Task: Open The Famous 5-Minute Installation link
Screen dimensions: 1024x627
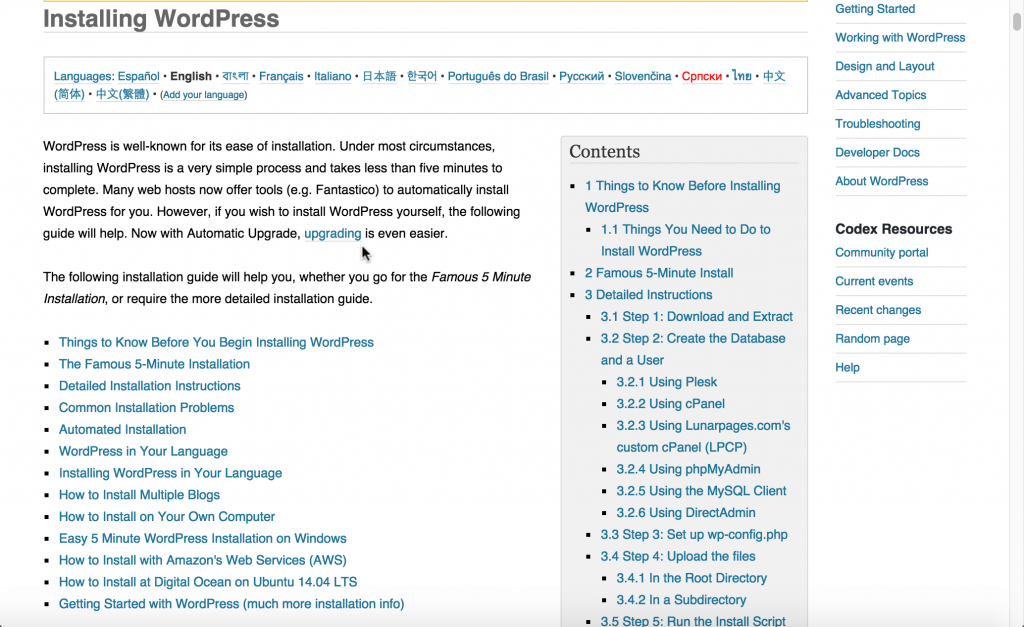Action: click(154, 364)
